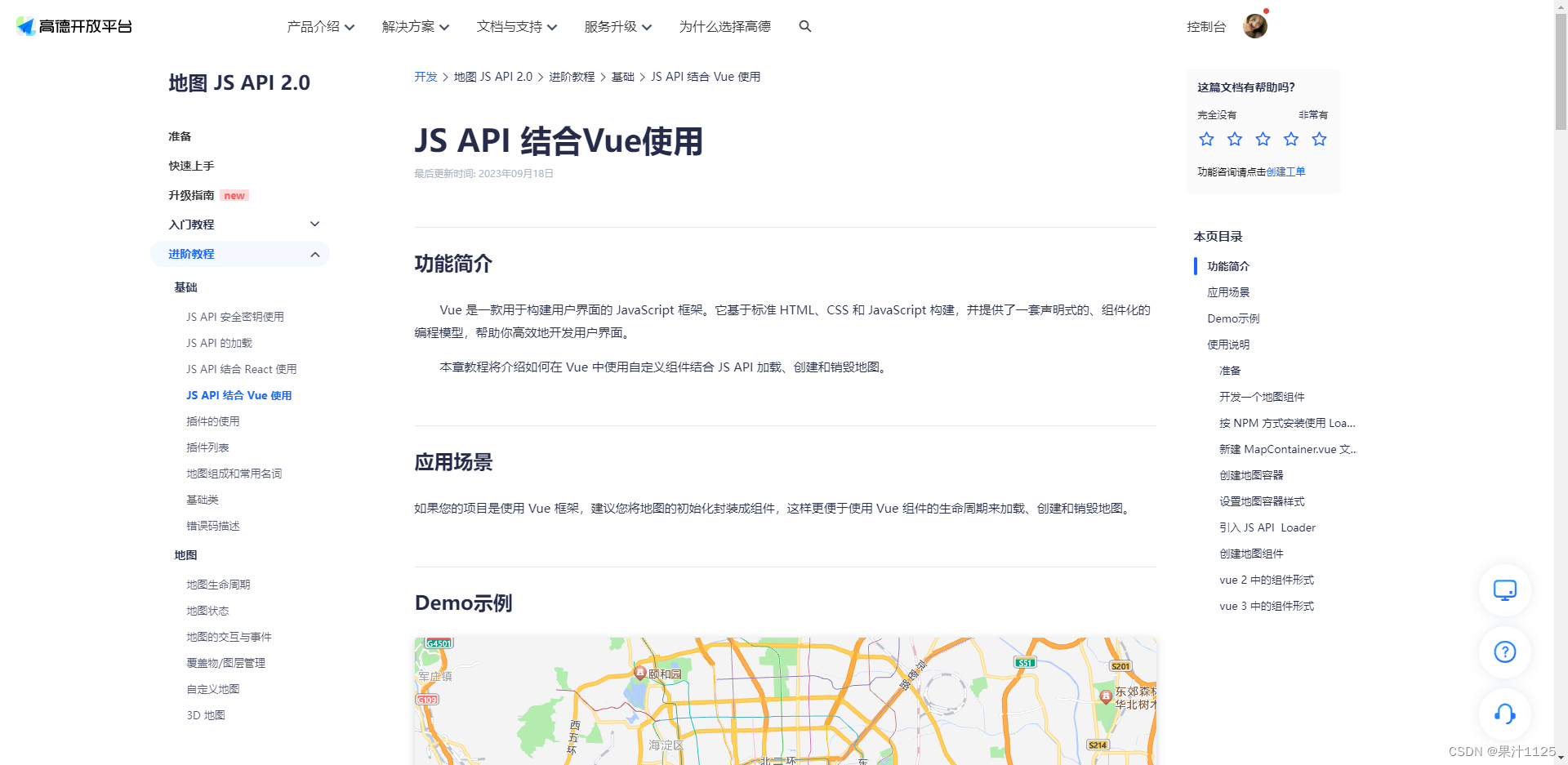Open 地图生命周期 sidebar item
This screenshot has height=765, width=1568.
(218, 585)
